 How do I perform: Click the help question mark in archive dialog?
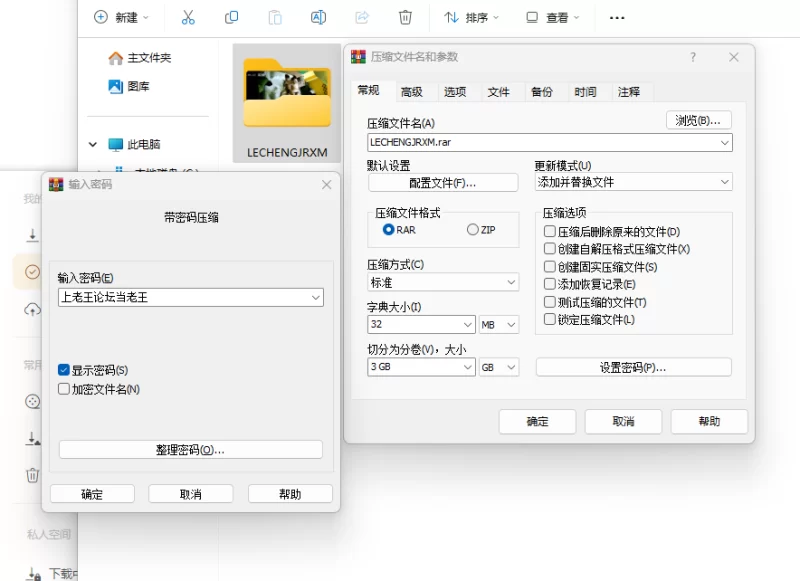(693, 57)
